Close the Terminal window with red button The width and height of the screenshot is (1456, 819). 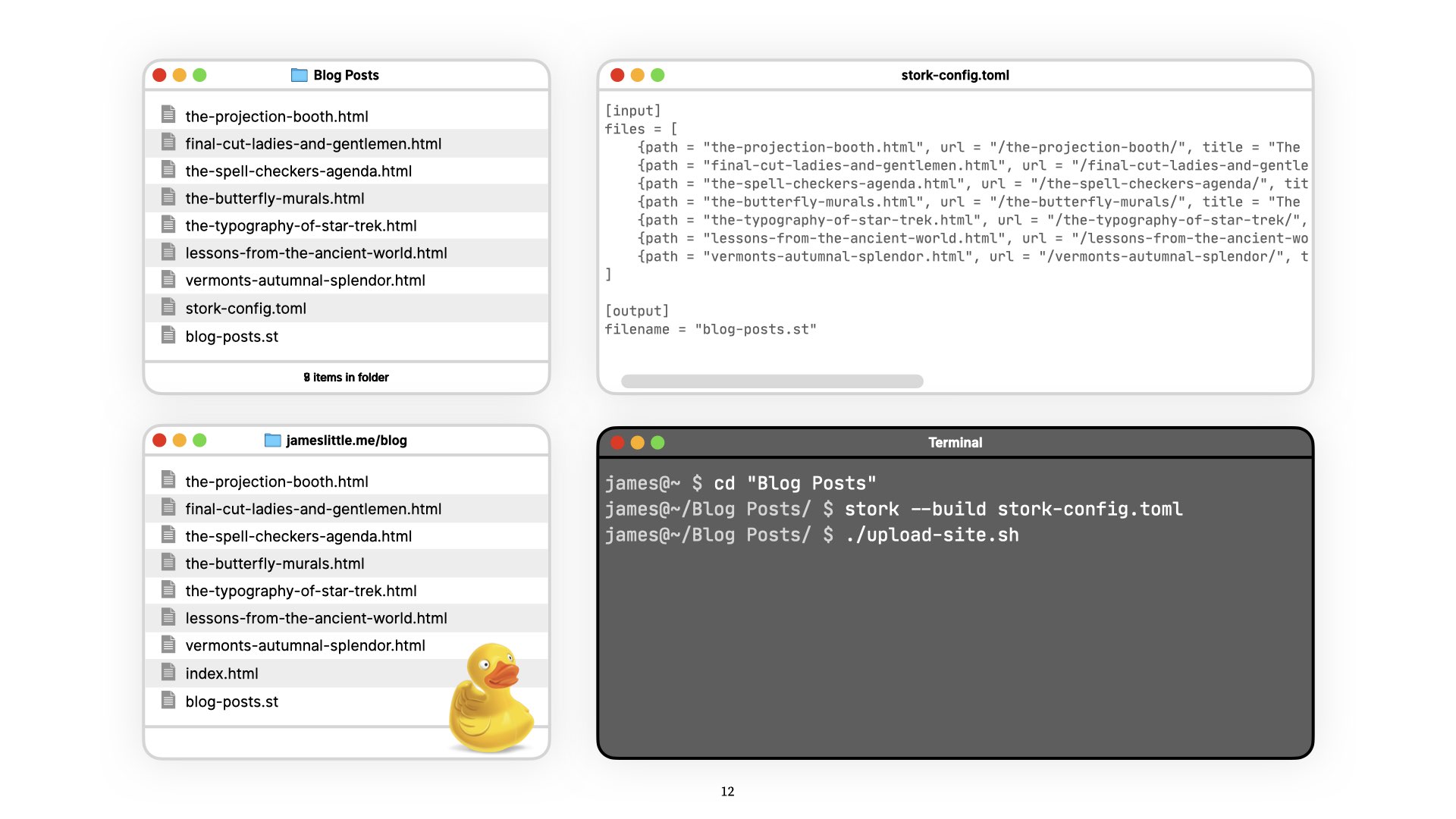point(617,442)
